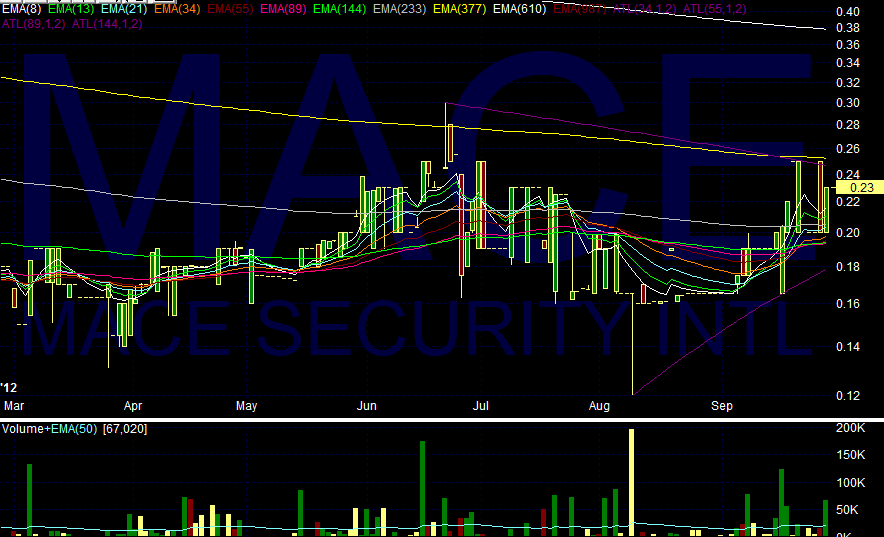The height and width of the screenshot is (537, 884).
Task: Click the May label on the time axis
Action: point(246,406)
